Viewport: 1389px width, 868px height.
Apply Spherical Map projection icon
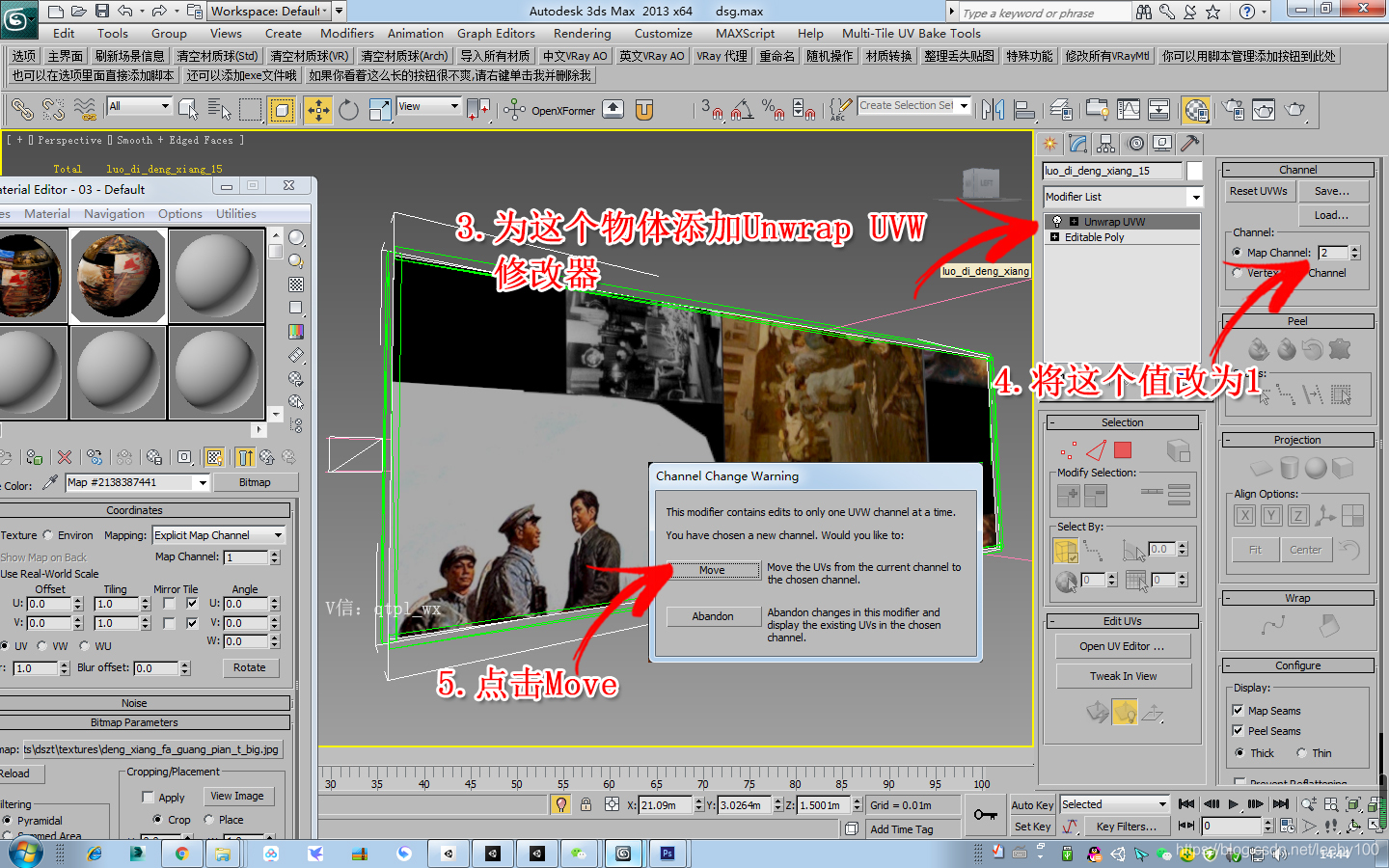click(1316, 468)
